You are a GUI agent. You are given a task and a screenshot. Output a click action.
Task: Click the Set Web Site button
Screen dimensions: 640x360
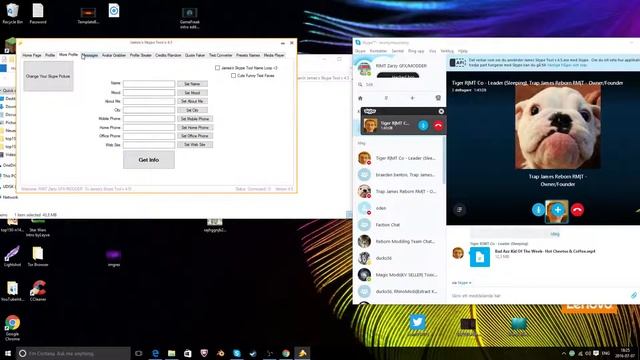[x=195, y=144]
